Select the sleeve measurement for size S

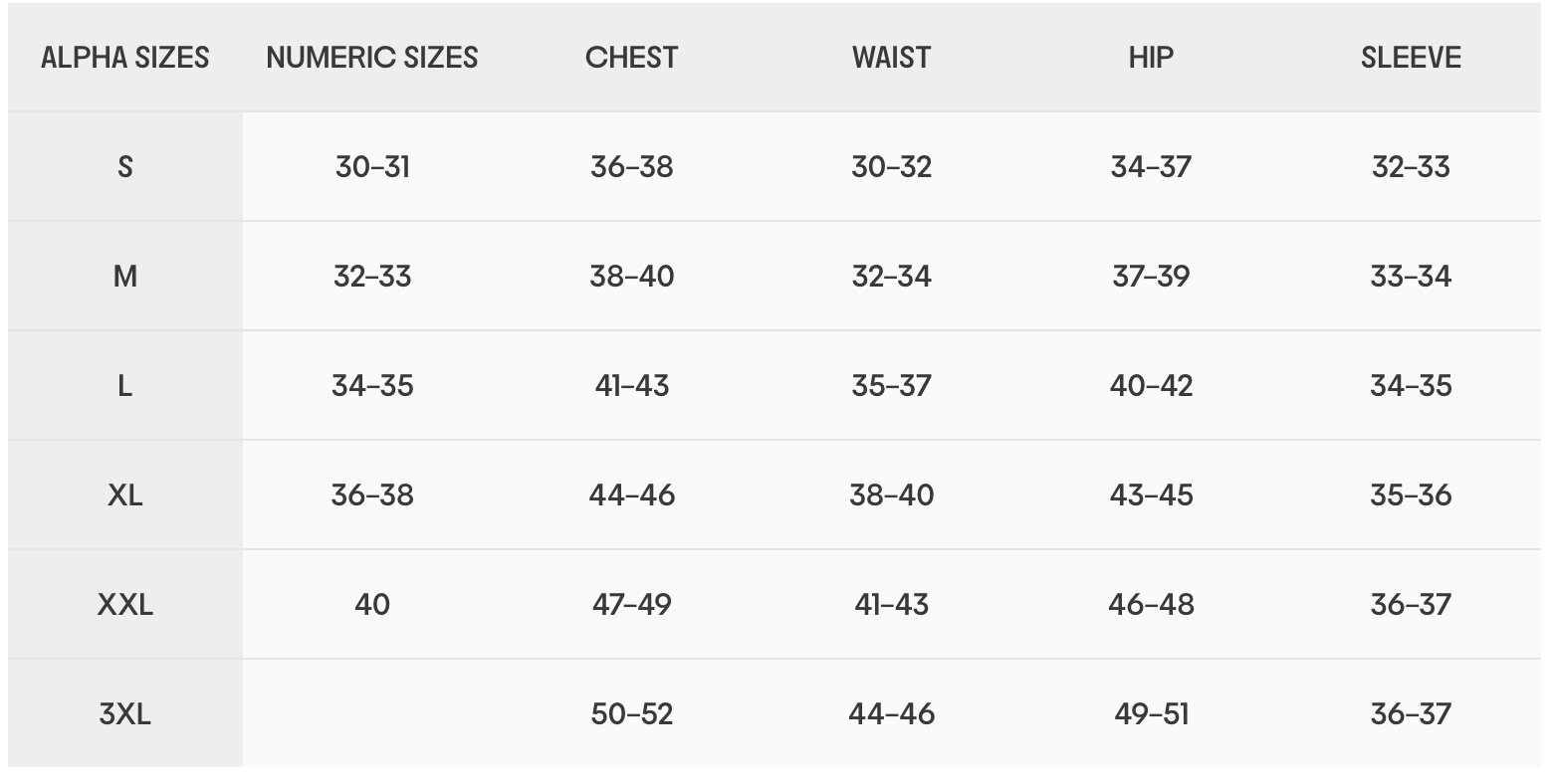(x=1411, y=167)
